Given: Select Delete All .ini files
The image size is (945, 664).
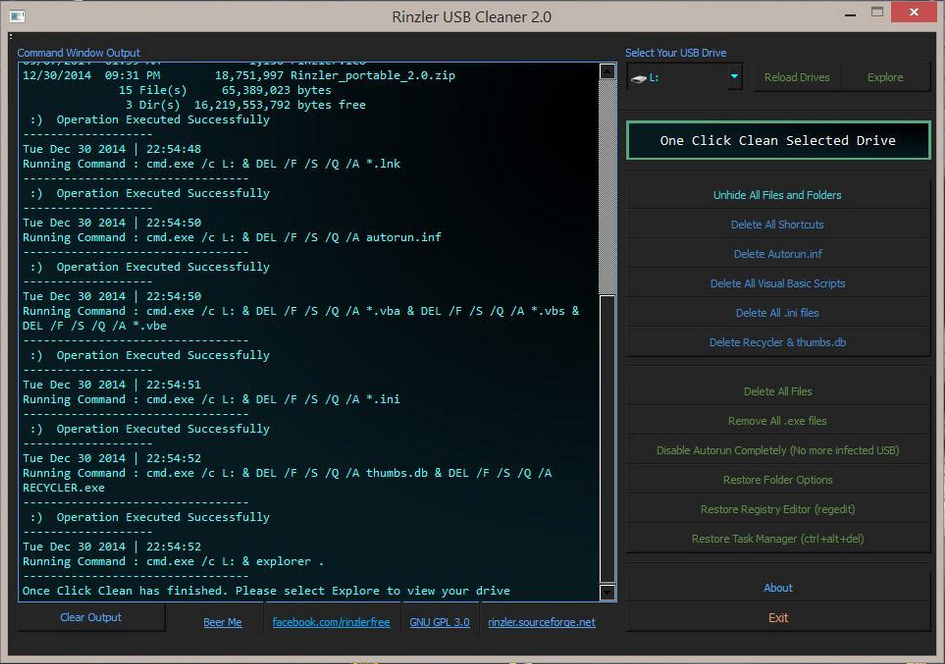Looking at the screenshot, I should [777, 313].
